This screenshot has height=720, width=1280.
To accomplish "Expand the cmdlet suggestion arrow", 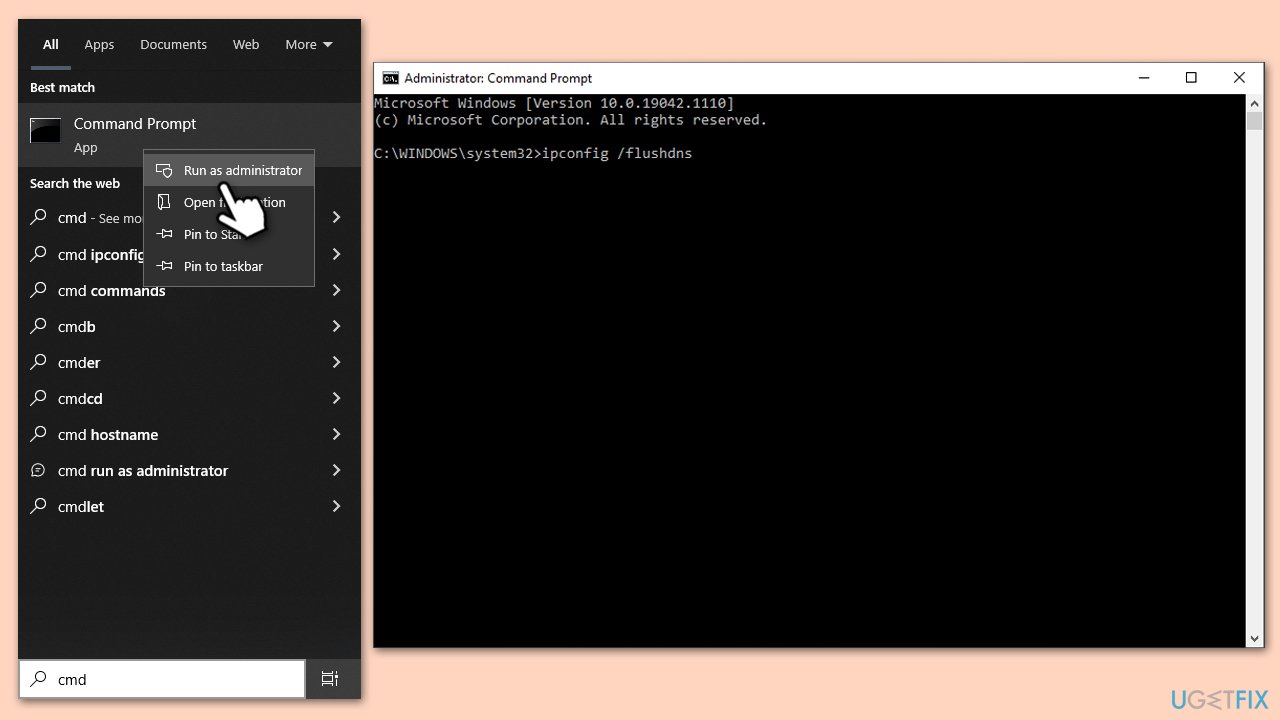I will pos(337,506).
